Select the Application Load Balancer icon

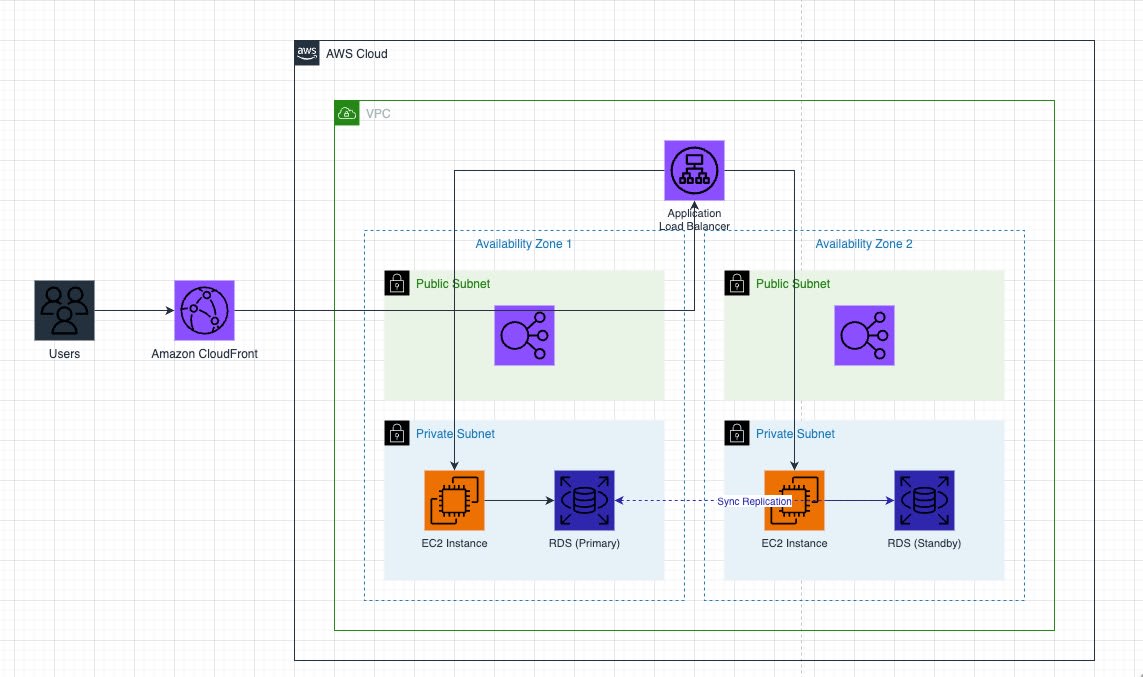pos(694,171)
